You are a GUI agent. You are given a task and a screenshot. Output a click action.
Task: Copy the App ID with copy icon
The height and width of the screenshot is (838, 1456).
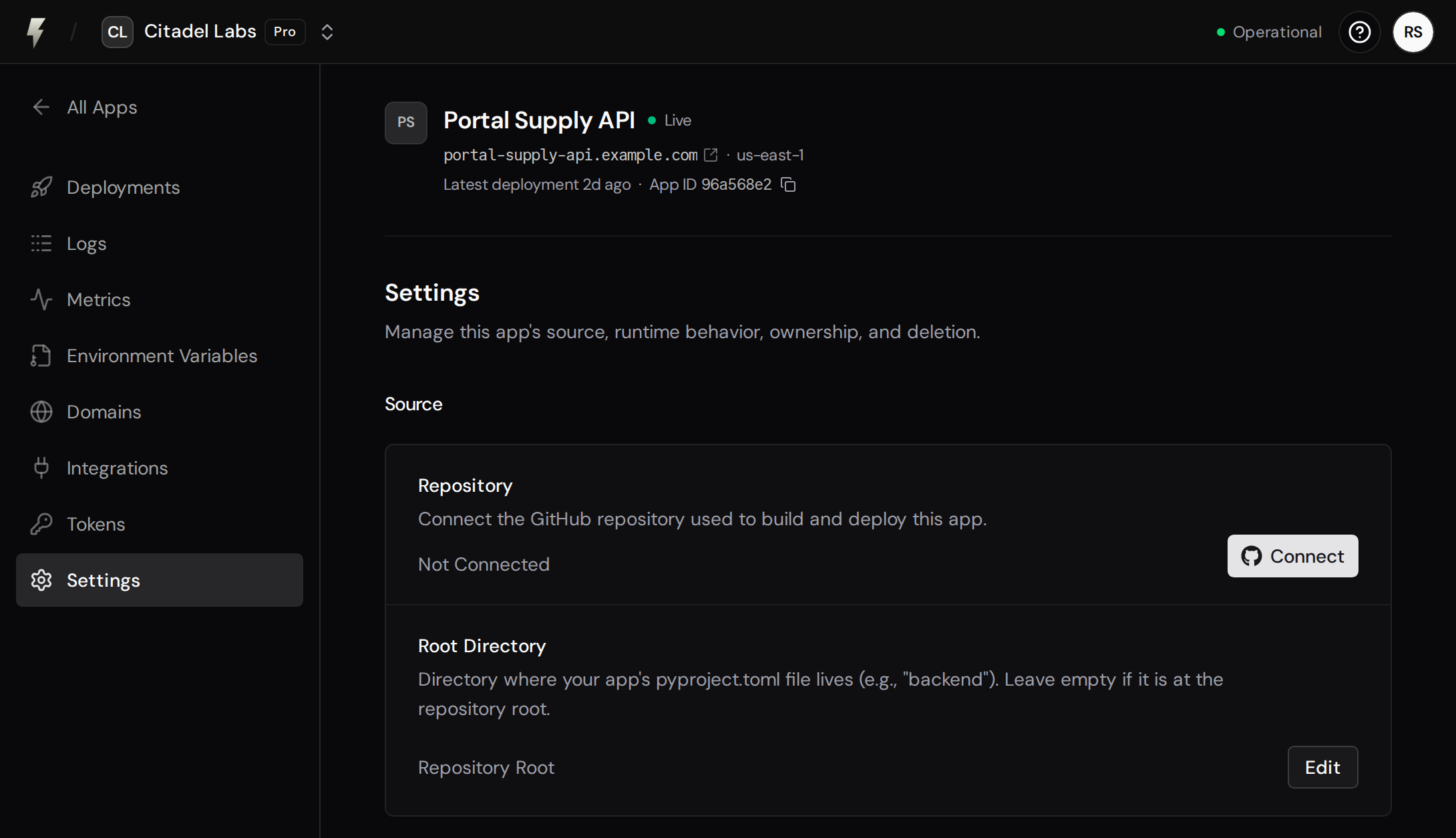789,184
